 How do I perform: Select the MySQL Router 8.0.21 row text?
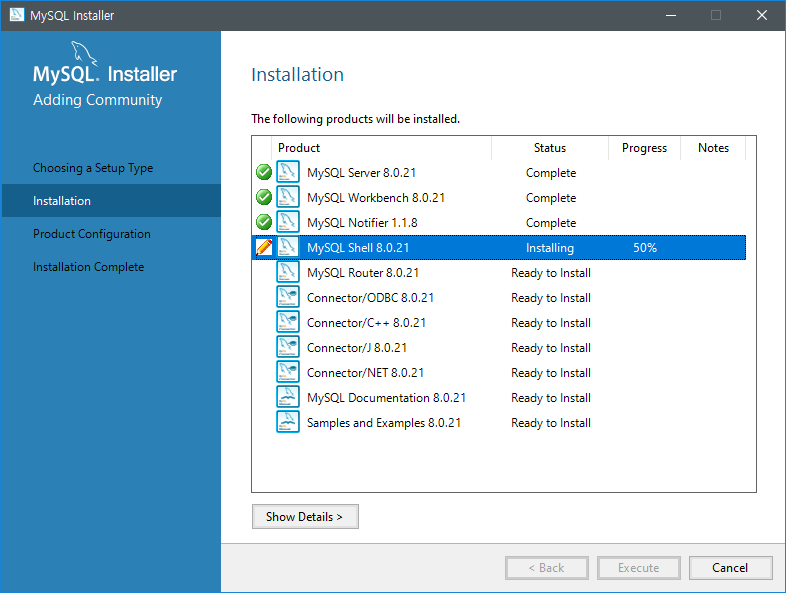[363, 273]
